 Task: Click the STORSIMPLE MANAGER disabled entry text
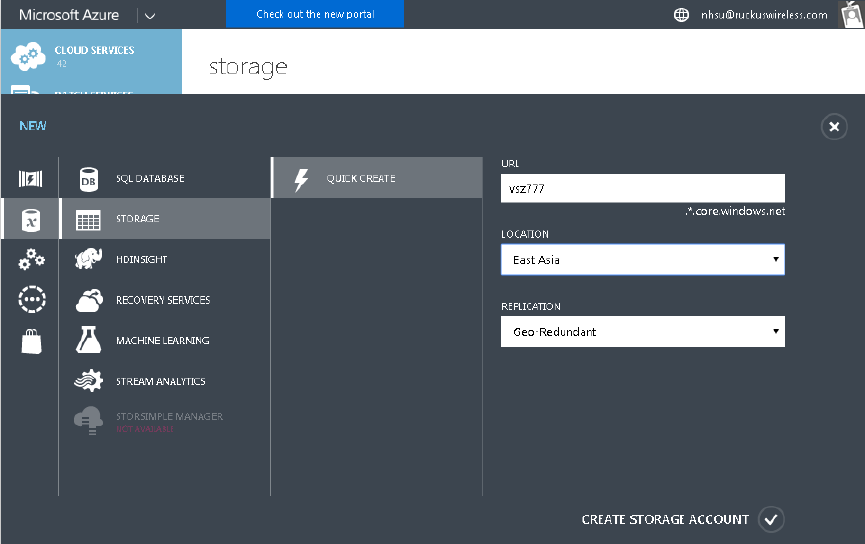[169, 417]
